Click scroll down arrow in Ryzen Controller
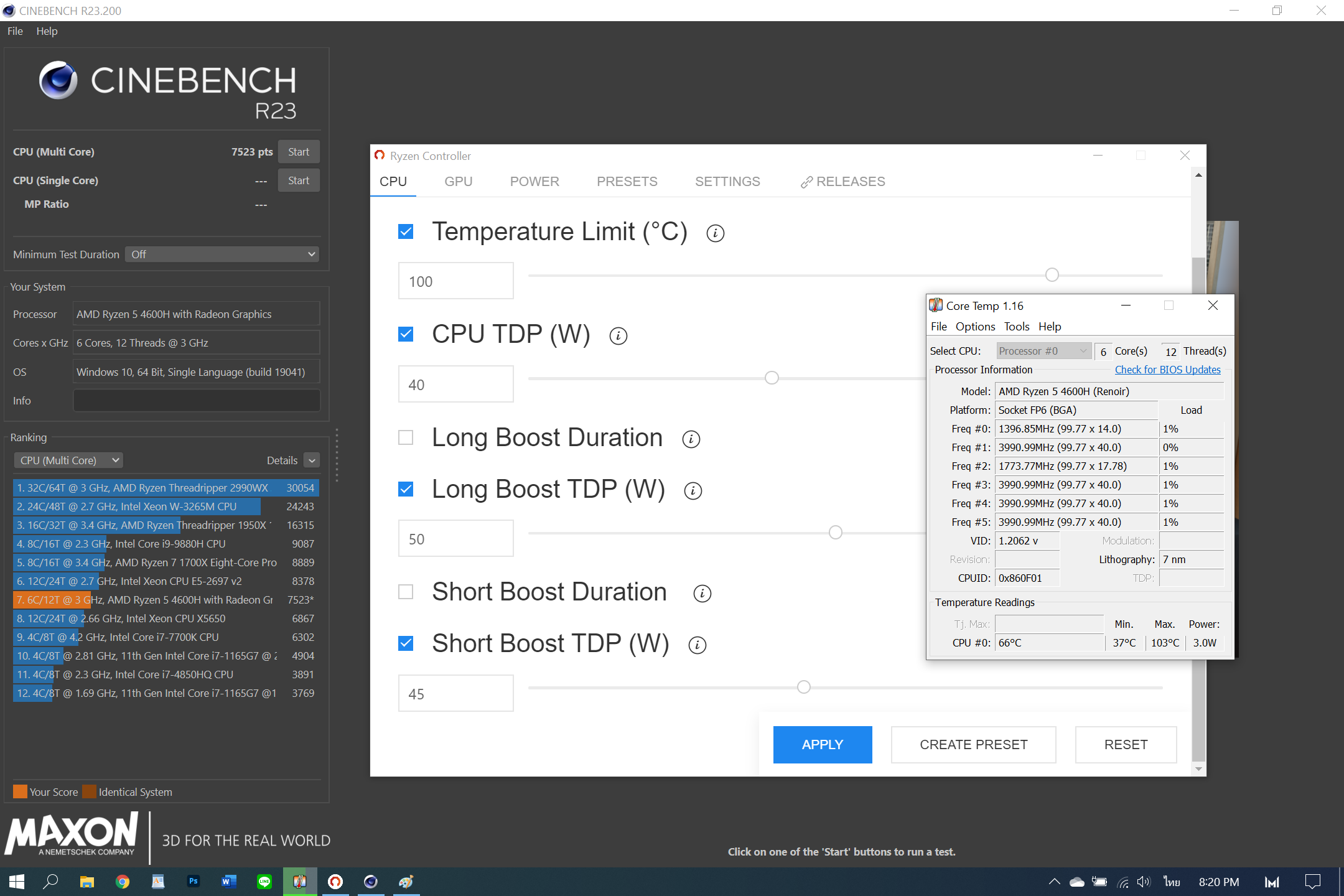Image resolution: width=1344 pixels, height=896 pixels. pos(1198,769)
